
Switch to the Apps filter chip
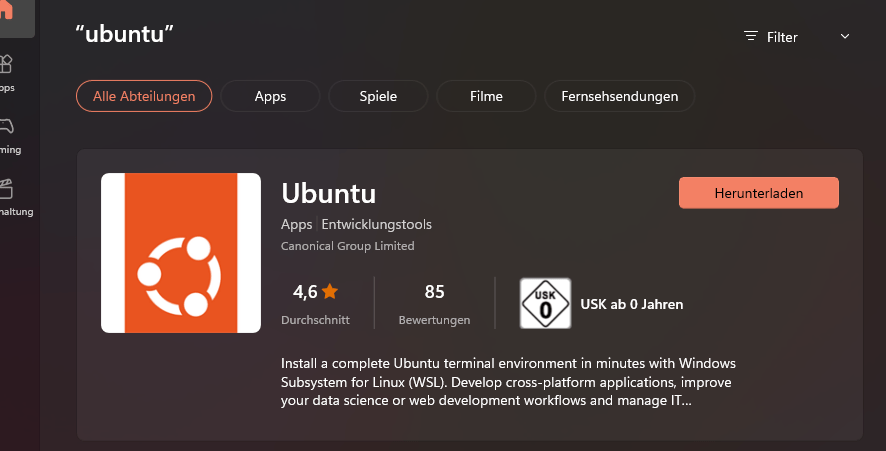tap(270, 96)
